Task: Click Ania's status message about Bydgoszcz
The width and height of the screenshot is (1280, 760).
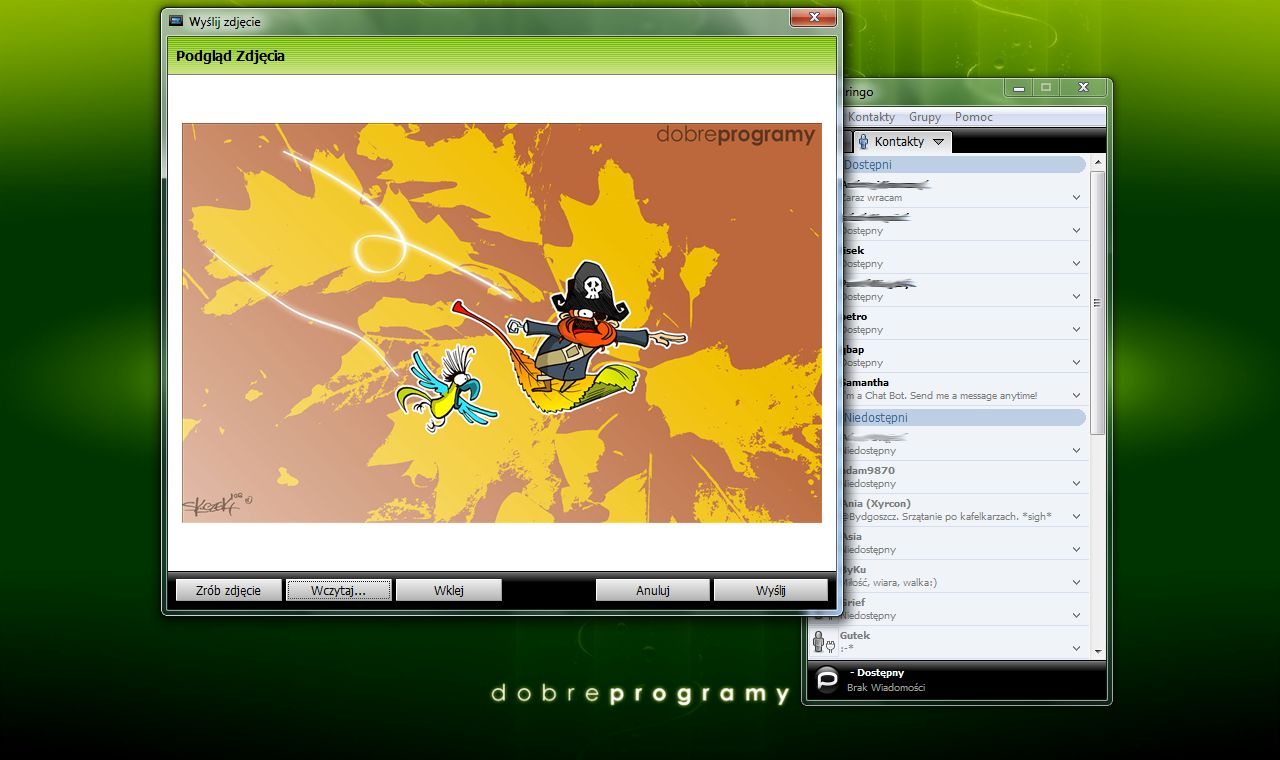Action: pos(946,516)
